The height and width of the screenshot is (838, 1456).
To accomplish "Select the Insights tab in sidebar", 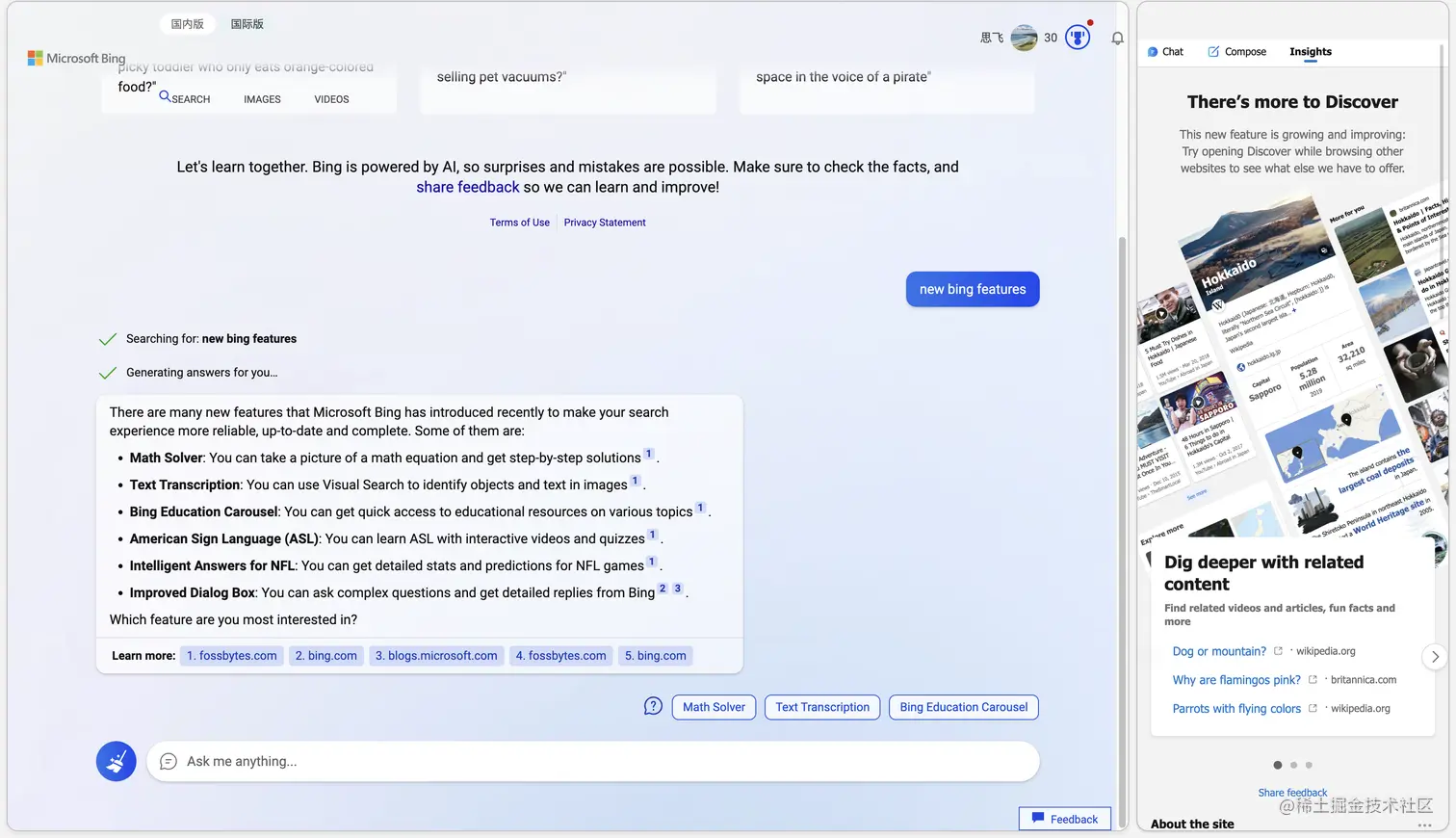I will [x=1311, y=52].
